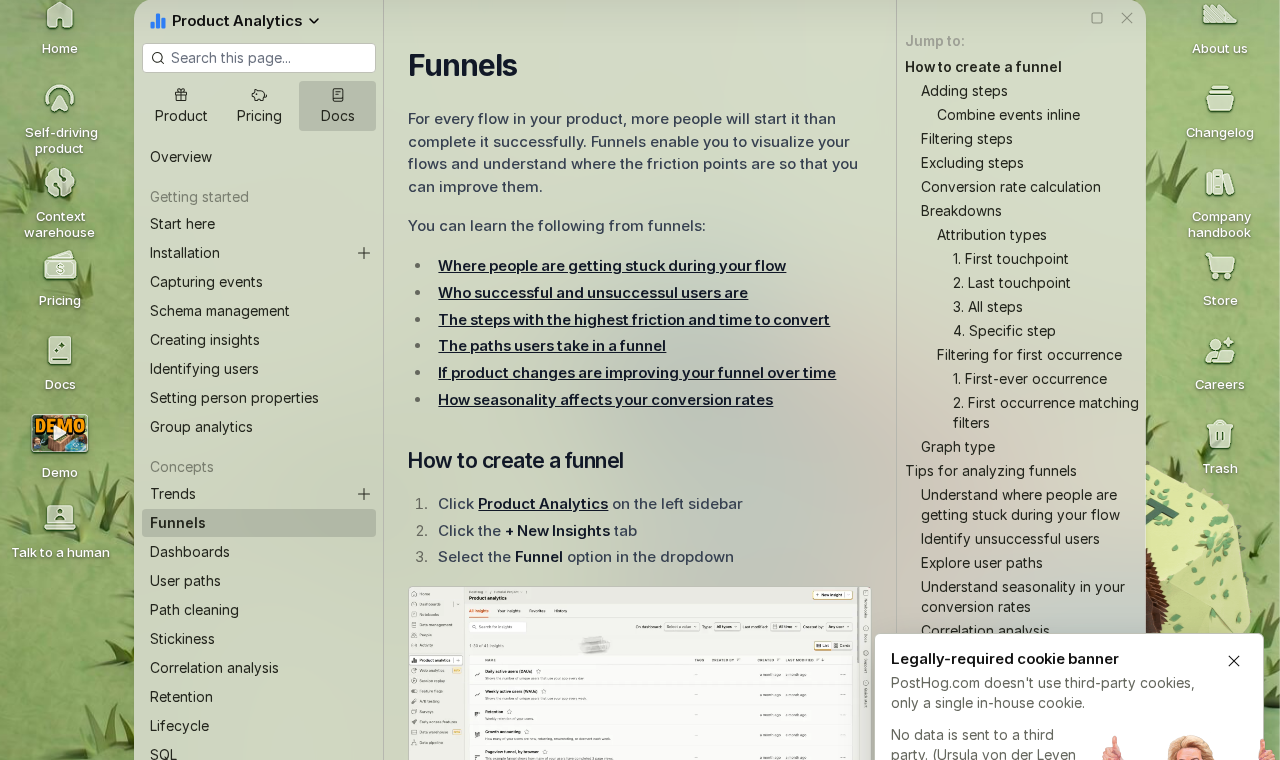Follow 'Who successful and unsuccessul users are' link
This screenshot has width=1280, height=760.
click(593, 293)
